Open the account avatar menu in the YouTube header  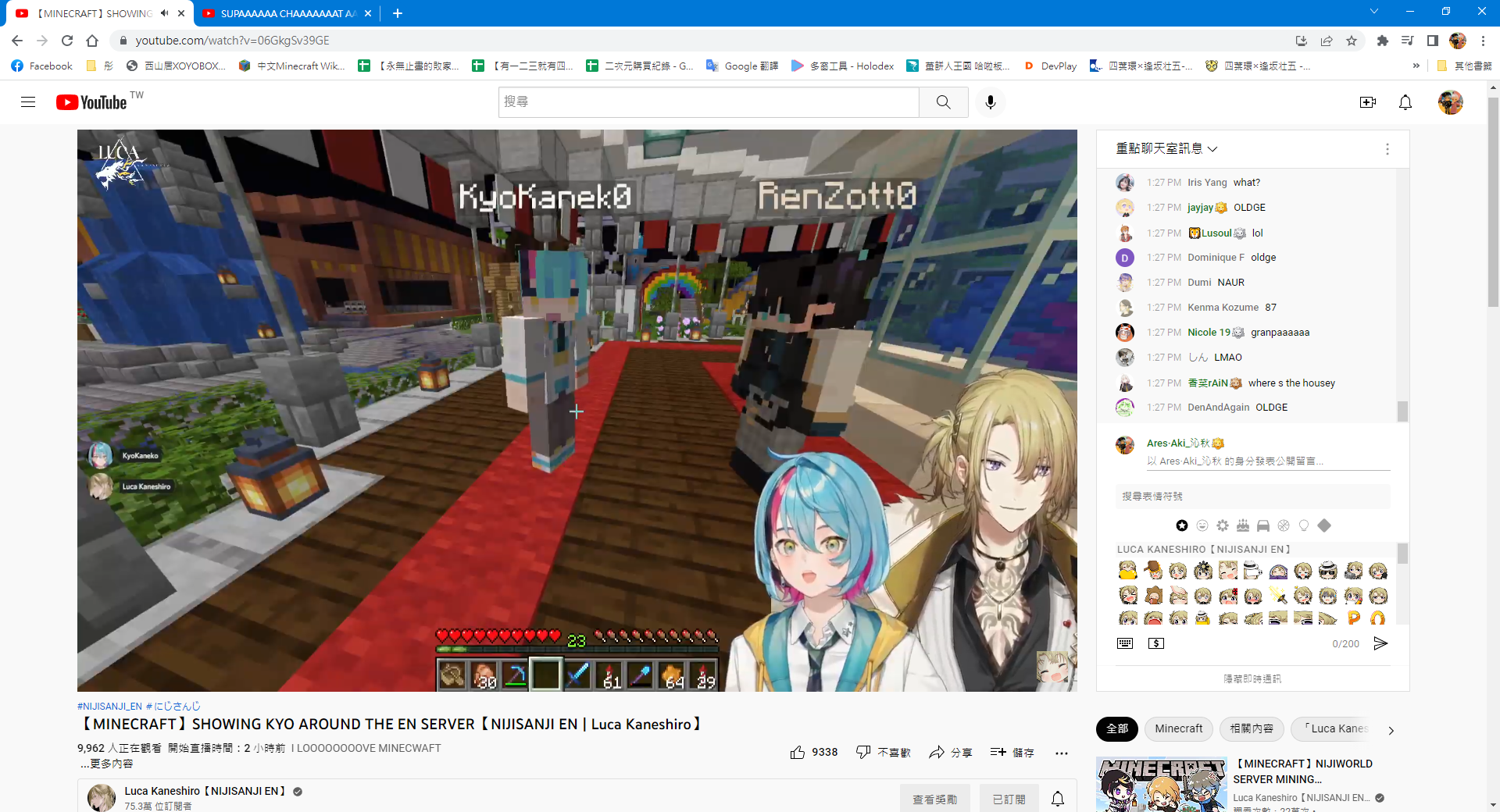1451,102
